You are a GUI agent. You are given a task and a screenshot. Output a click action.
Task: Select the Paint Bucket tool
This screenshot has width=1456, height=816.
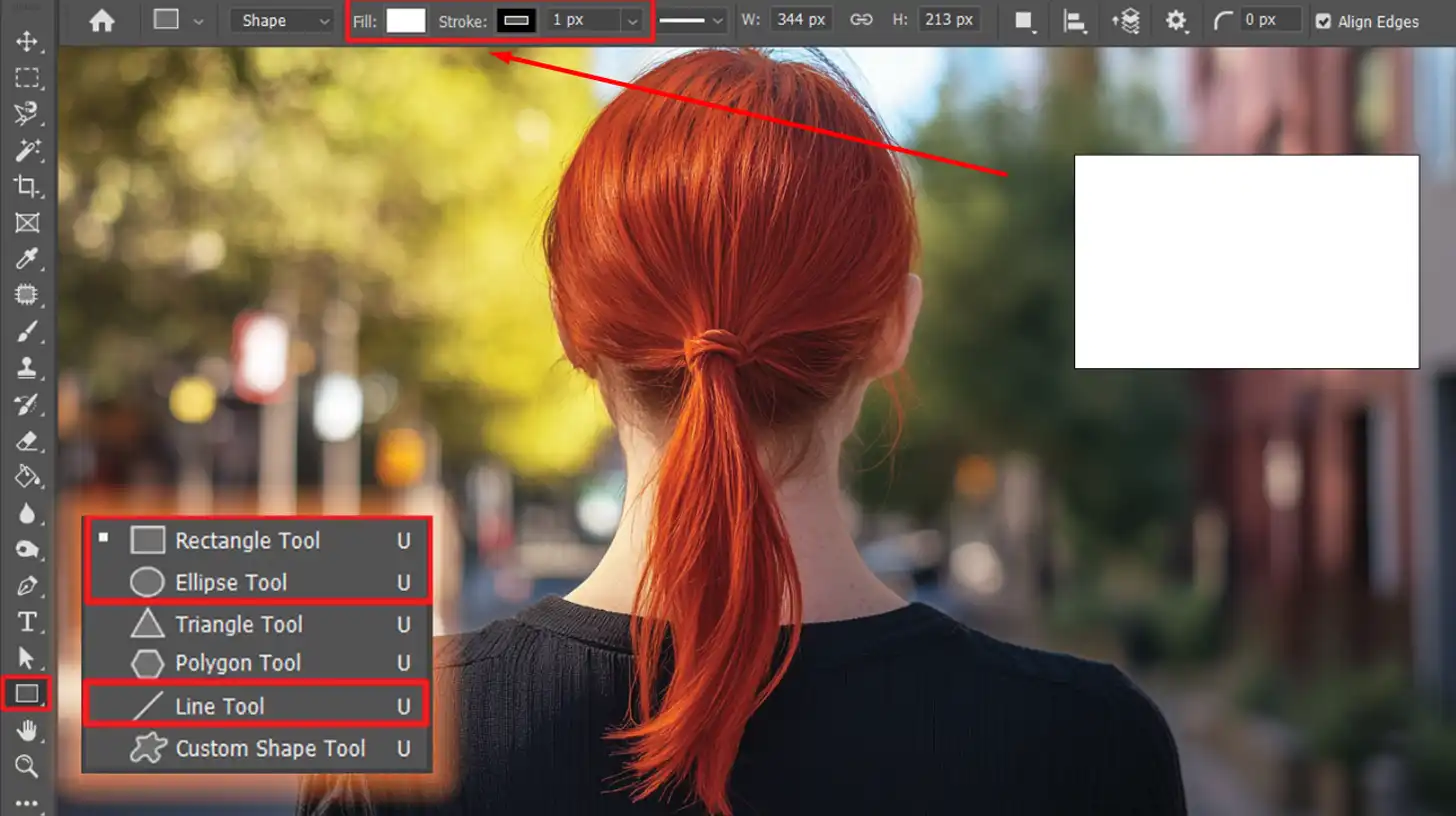tap(27, 477)
